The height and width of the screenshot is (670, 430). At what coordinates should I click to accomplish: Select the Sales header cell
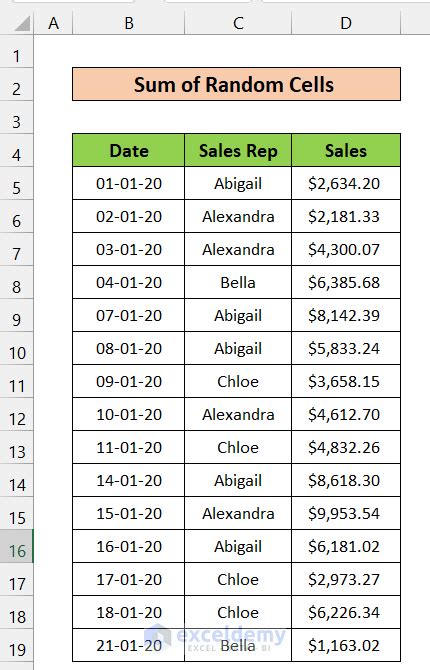point(346,150)
